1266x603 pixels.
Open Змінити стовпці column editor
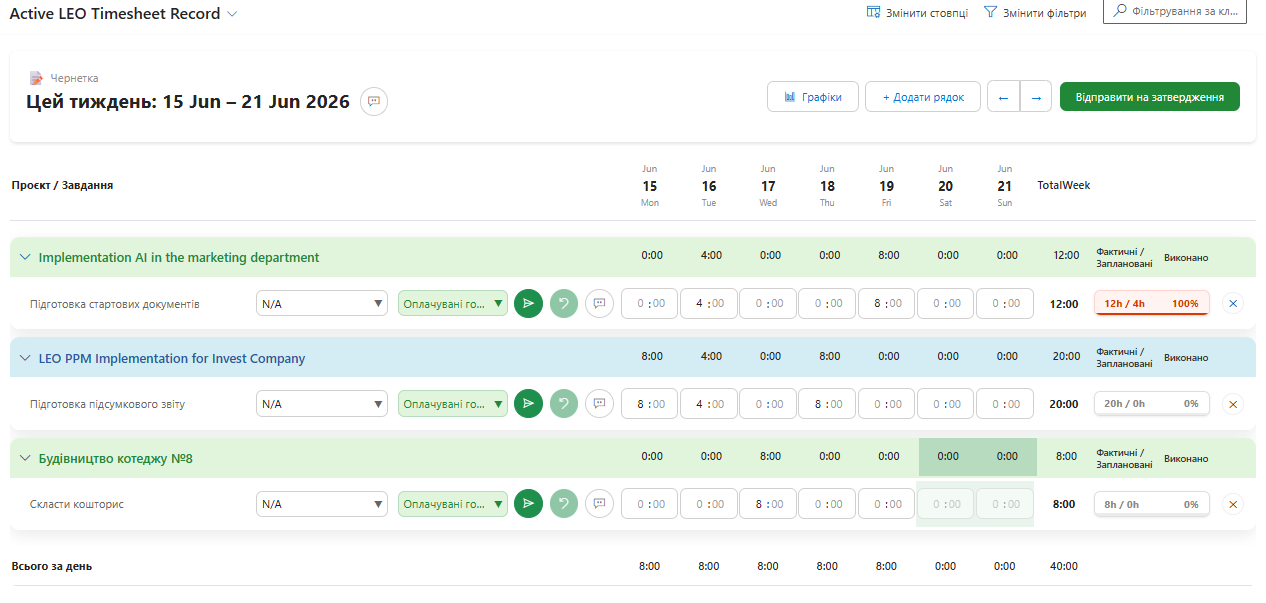click(x=917, y=13)
